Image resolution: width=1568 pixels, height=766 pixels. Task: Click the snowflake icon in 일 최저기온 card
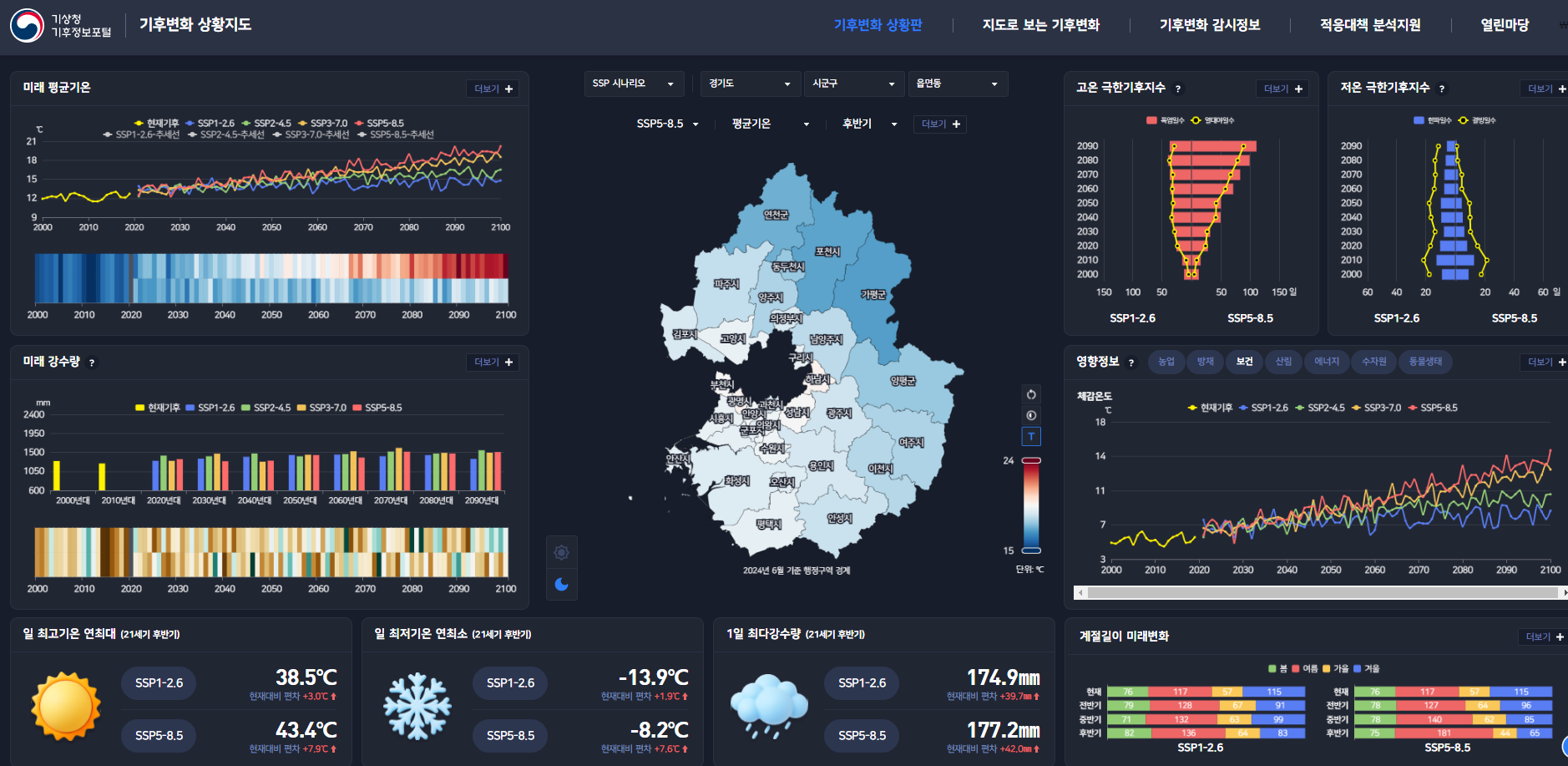[417, 707]
